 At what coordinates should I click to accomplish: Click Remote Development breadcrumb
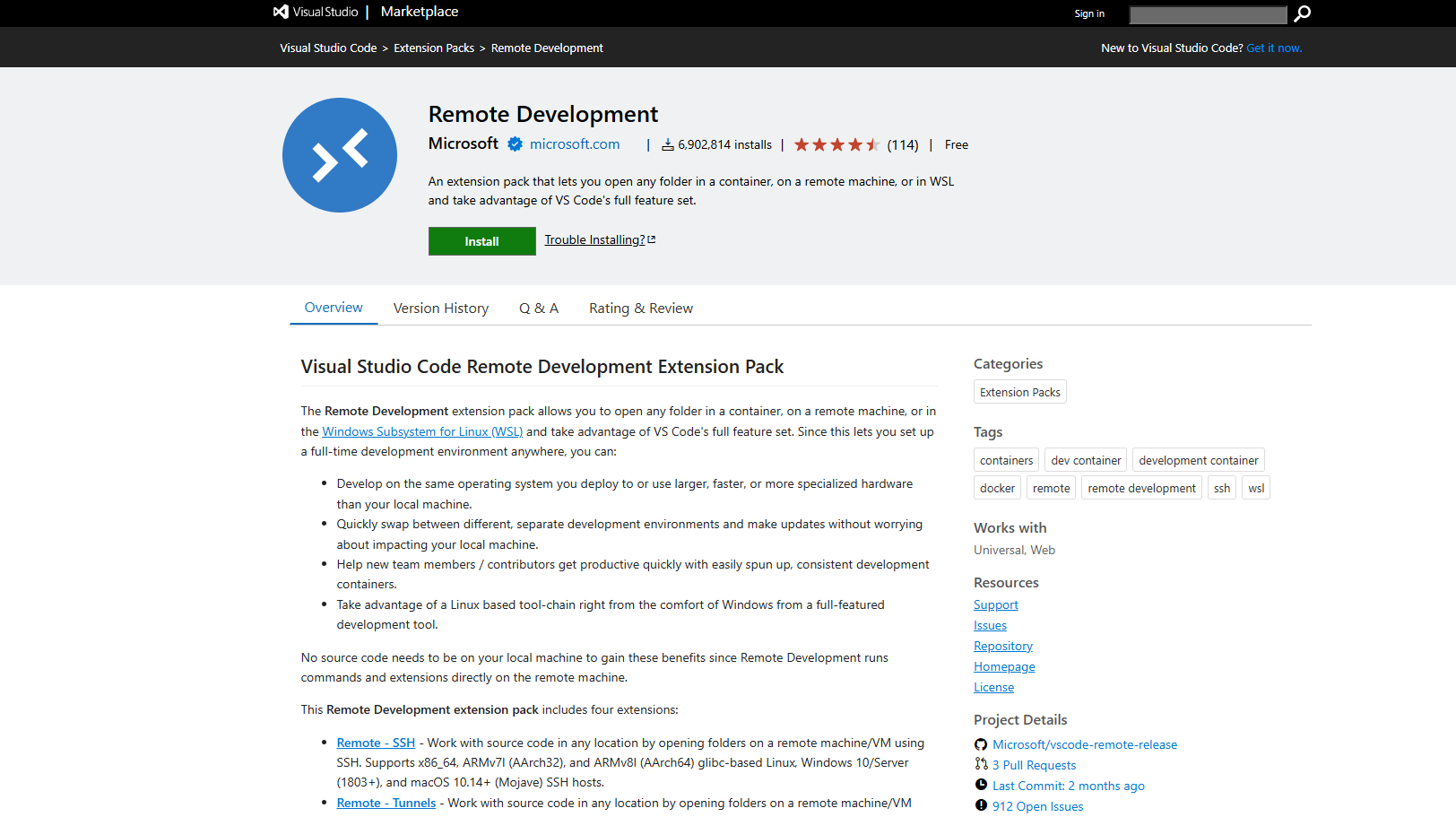point(547,48)
